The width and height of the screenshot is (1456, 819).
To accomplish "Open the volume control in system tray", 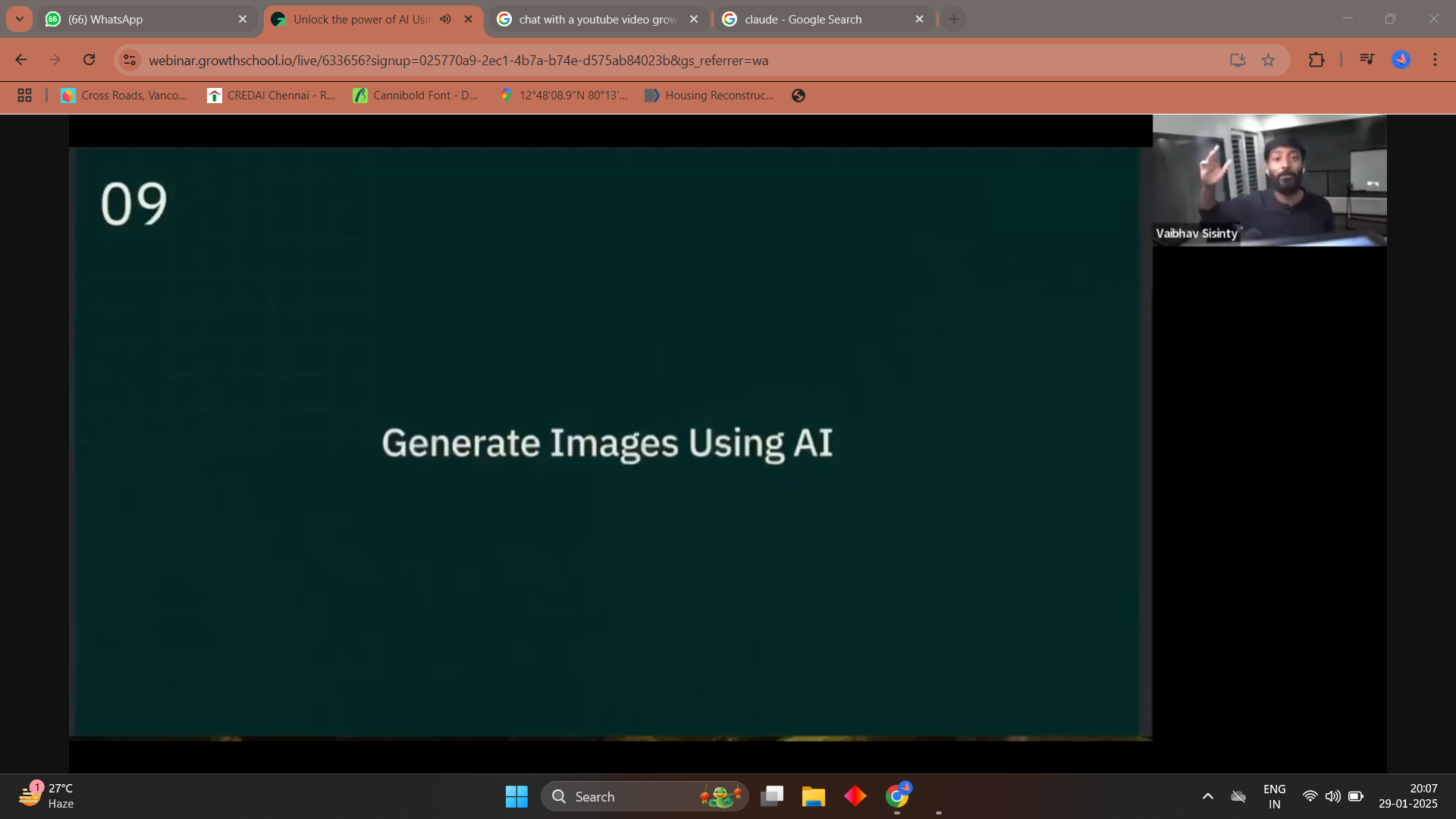I will pos(1332,796).
